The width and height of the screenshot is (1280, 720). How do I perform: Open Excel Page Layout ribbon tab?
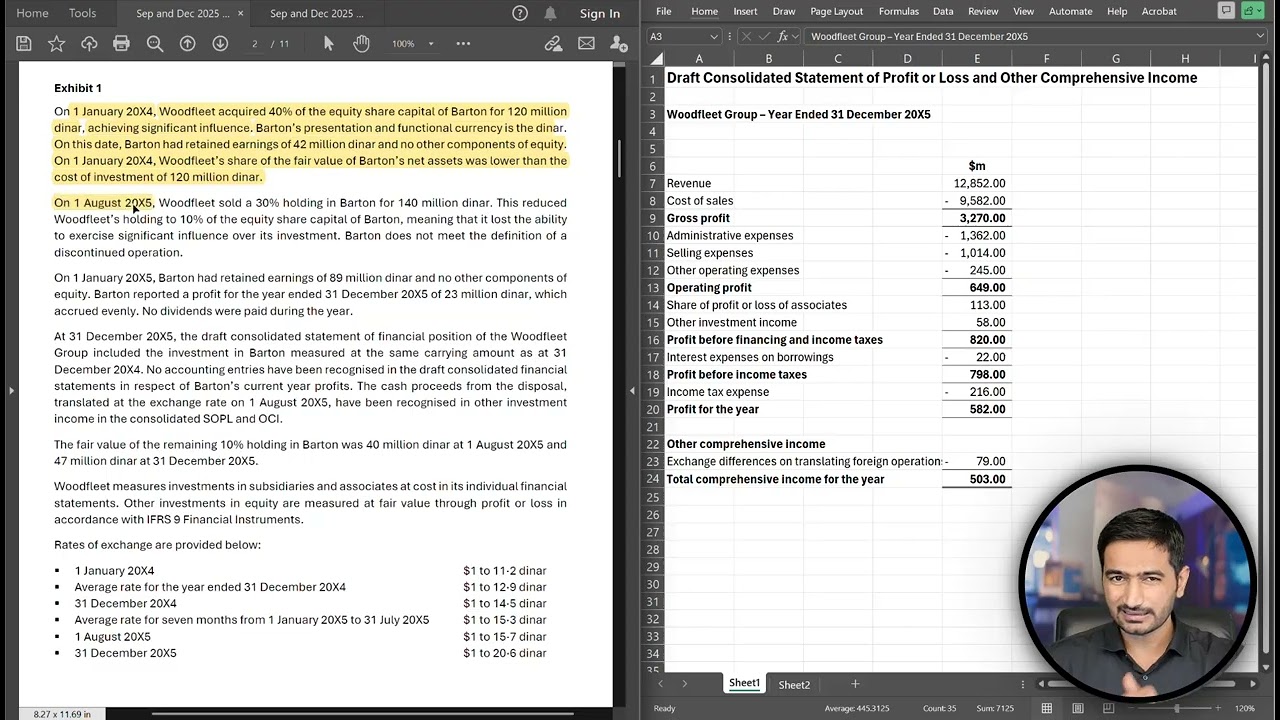pyautogui.click(x=836, y=11)
